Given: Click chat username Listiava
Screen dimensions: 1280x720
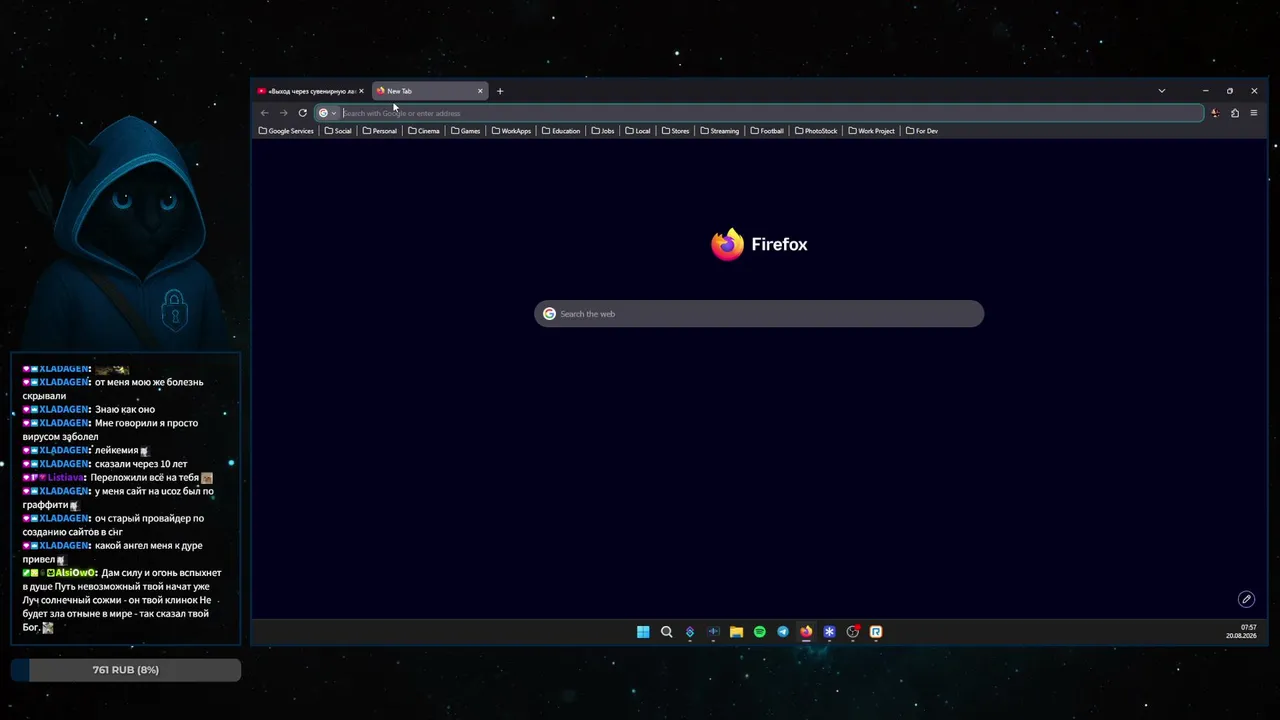Looking at the screenshot, I should pyautogui.click(x=66, y=478).
